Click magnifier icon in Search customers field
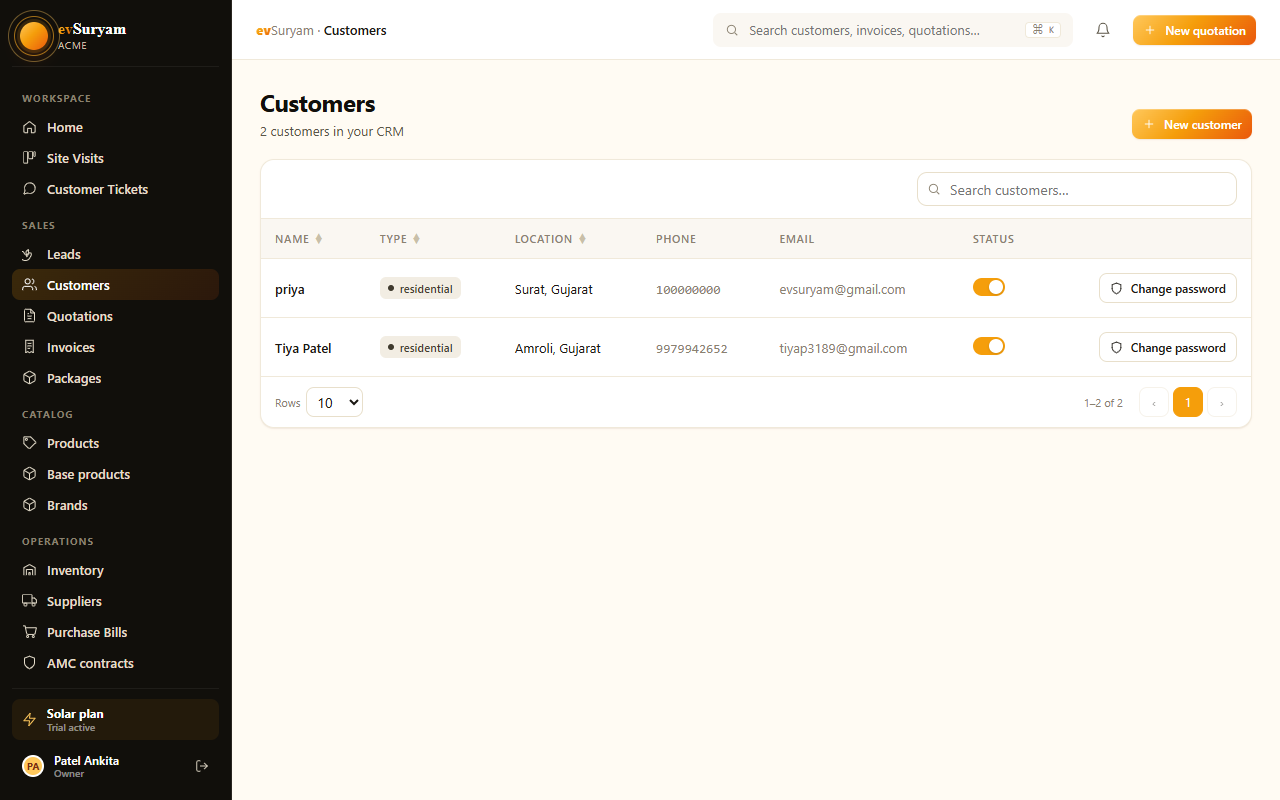Screen dimensions: 1280x800 [934, 189]
